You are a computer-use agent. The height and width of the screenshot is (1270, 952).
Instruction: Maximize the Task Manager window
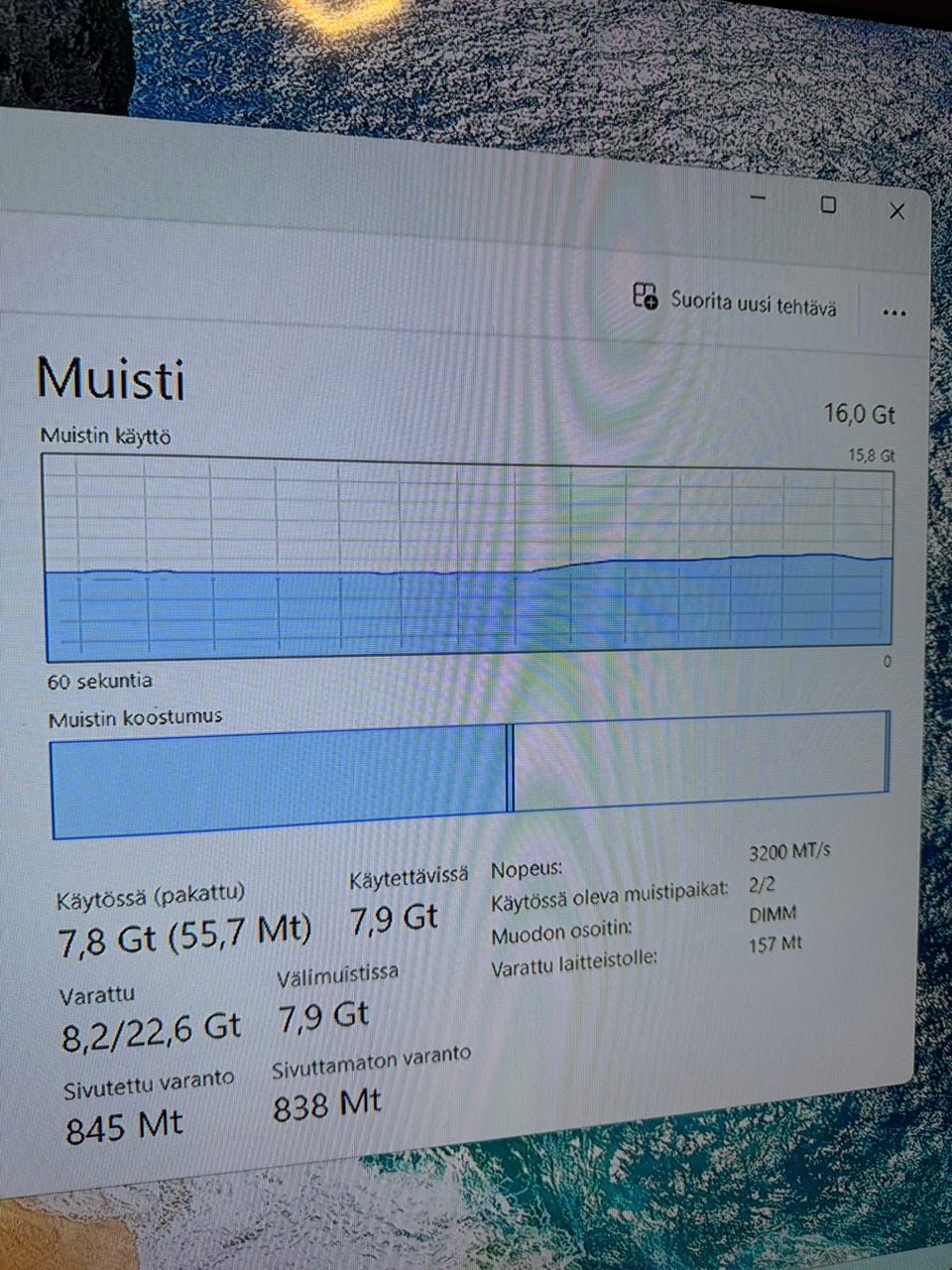pos(828,204)
